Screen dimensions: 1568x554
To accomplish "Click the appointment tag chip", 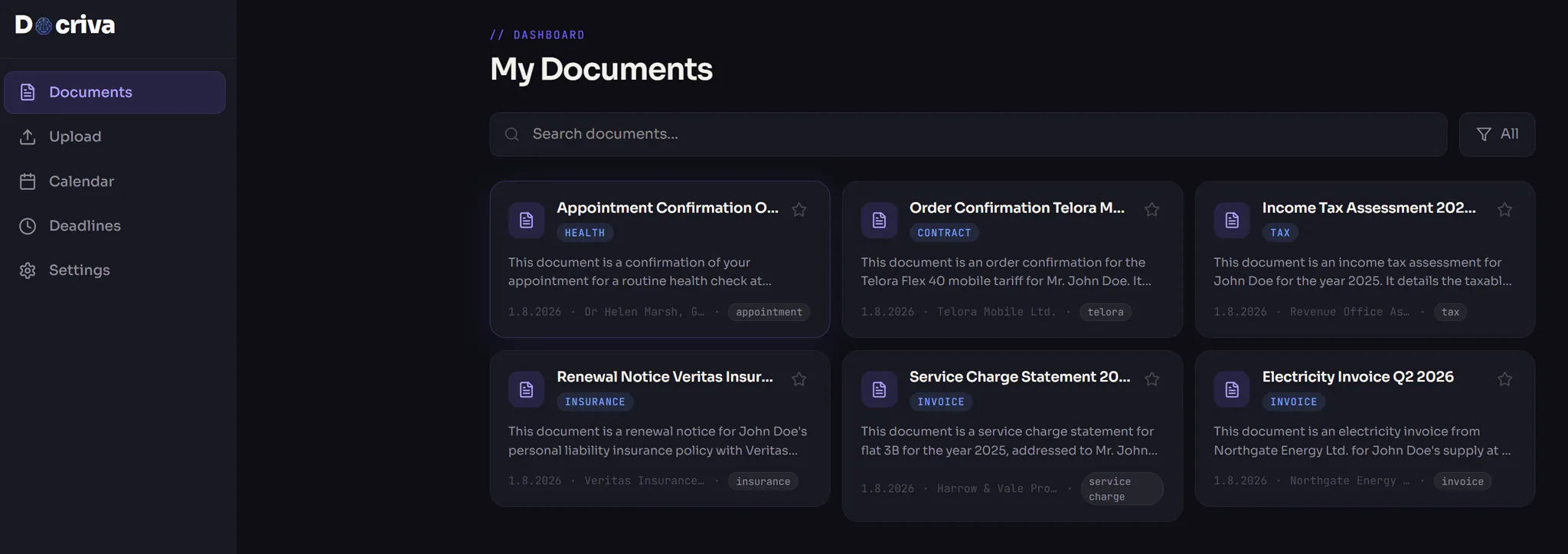I will pos(769,313).
